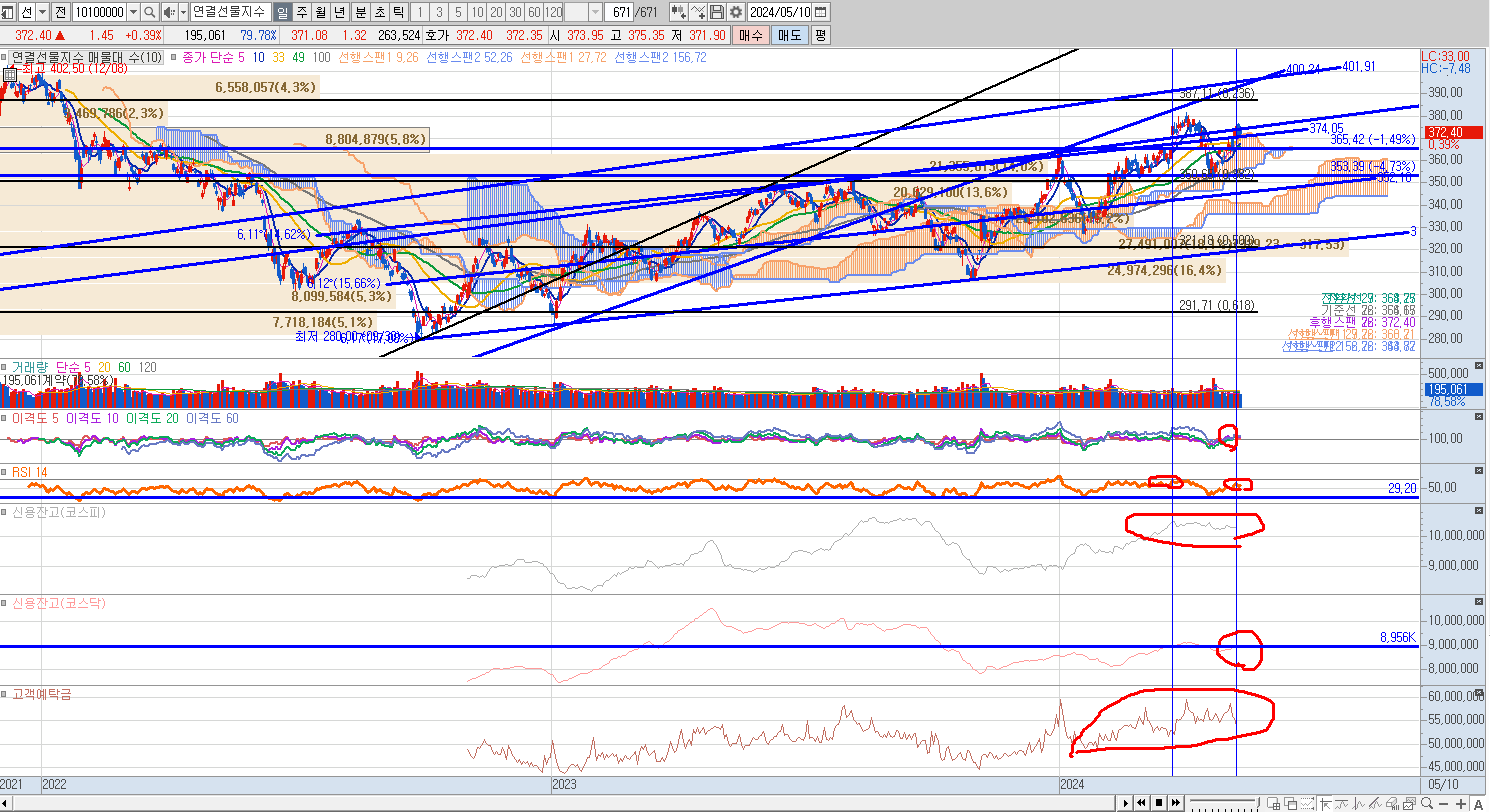Open calendar picker beside 2024/05/10 date

point(821,12)
